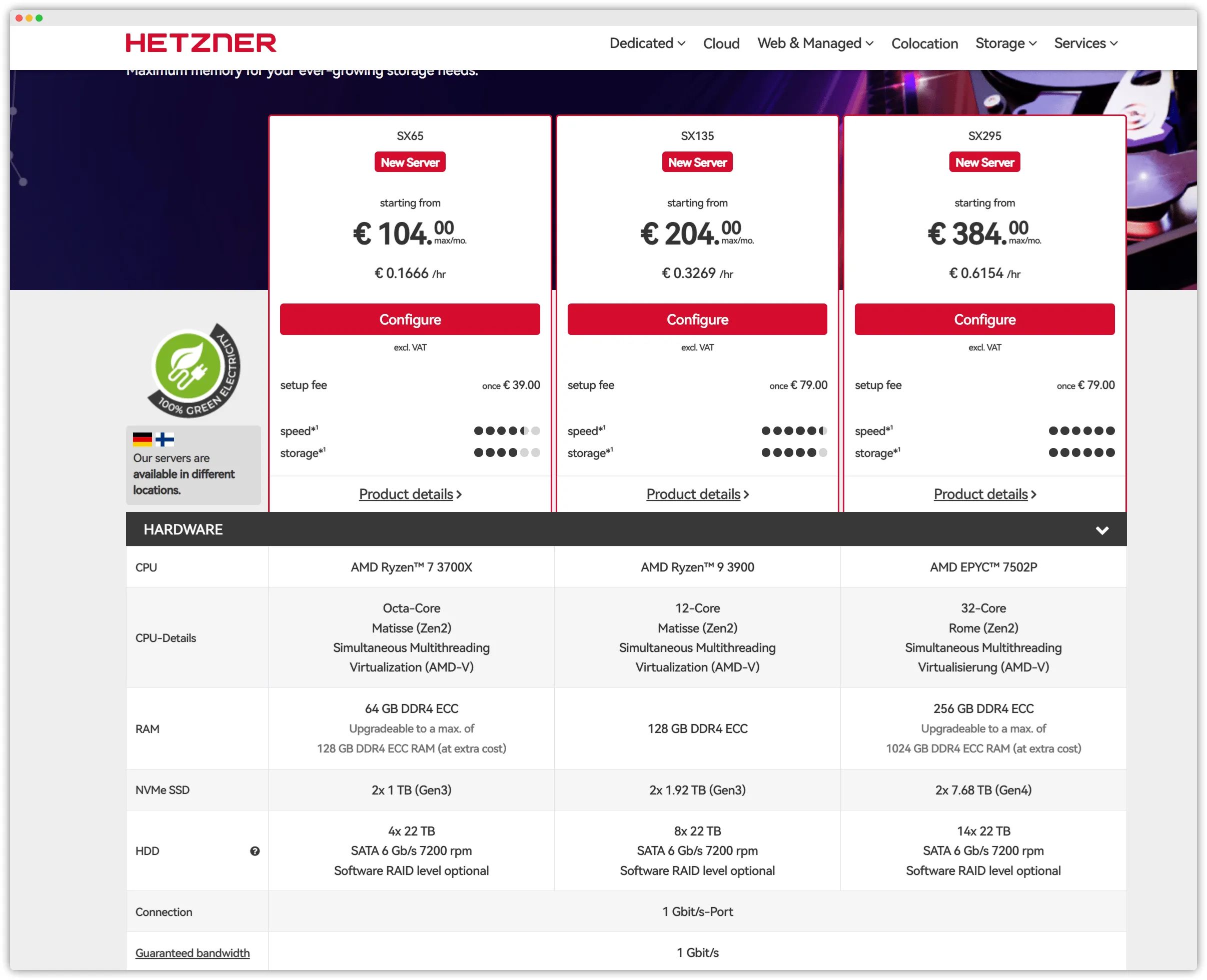Open the Dedicated dropdown menu
The height and width of the screenshot is (980, 1207).
click(647, 43)
